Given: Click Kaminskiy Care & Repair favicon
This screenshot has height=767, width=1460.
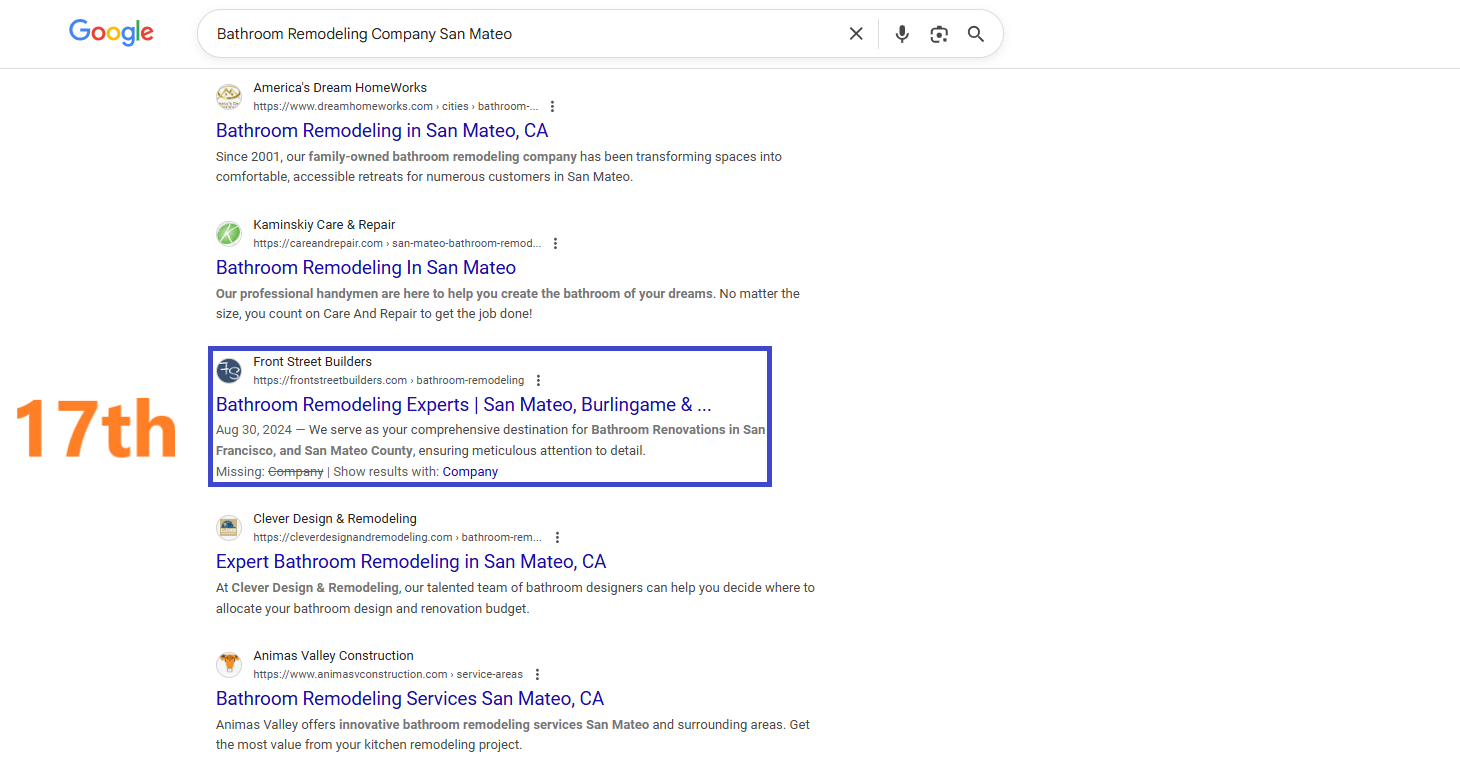Looking at the screenshot, I should point(229,234).
